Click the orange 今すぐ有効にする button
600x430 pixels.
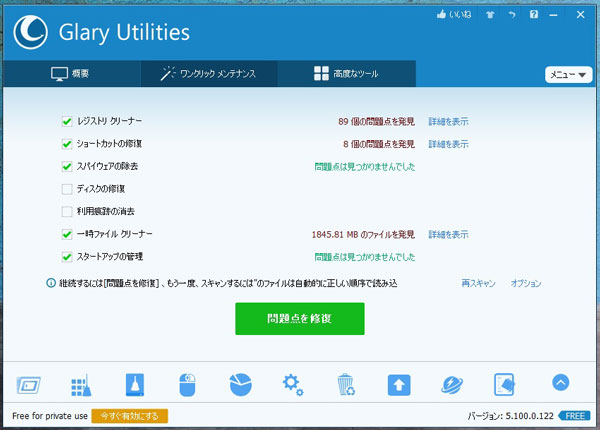point(130,416)
